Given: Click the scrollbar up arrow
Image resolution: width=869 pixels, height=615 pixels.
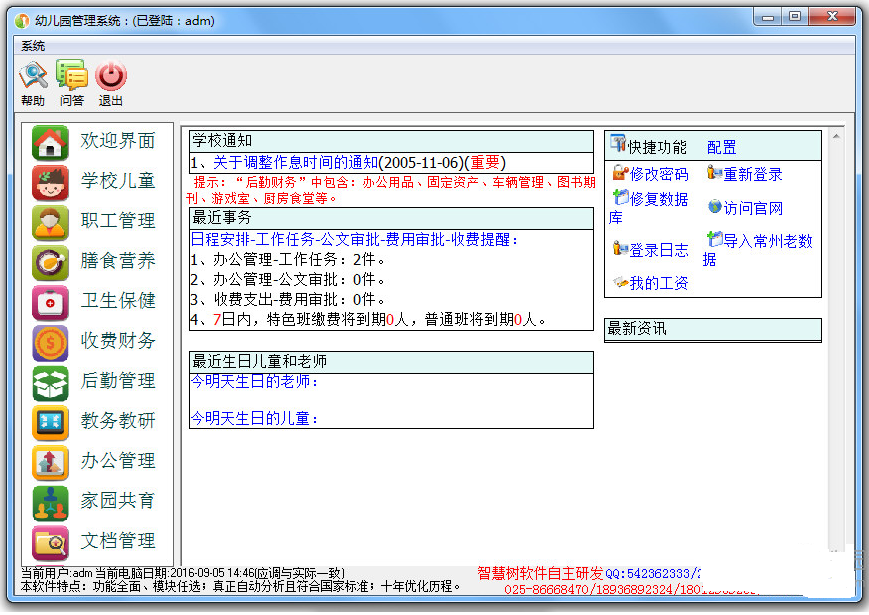Looking at the screenshot, I should point(836,136).
